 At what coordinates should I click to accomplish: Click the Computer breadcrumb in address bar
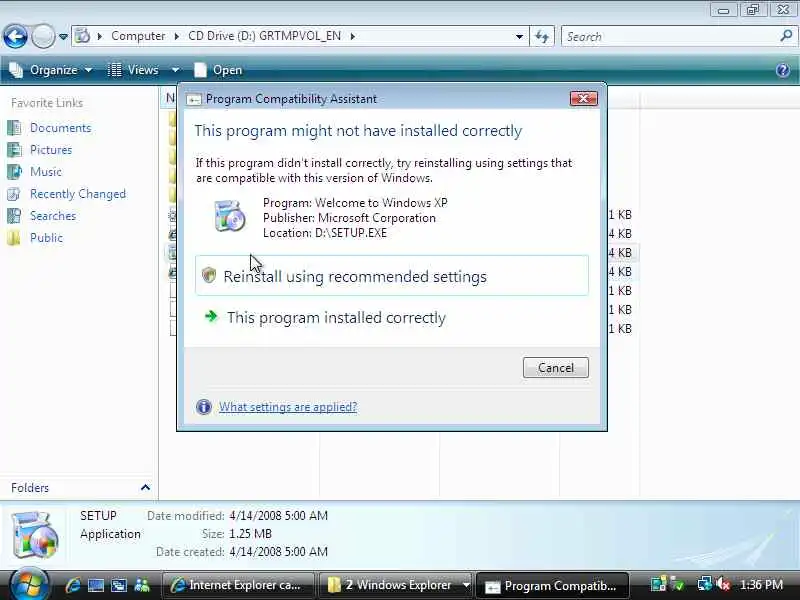tap(138, 36)
